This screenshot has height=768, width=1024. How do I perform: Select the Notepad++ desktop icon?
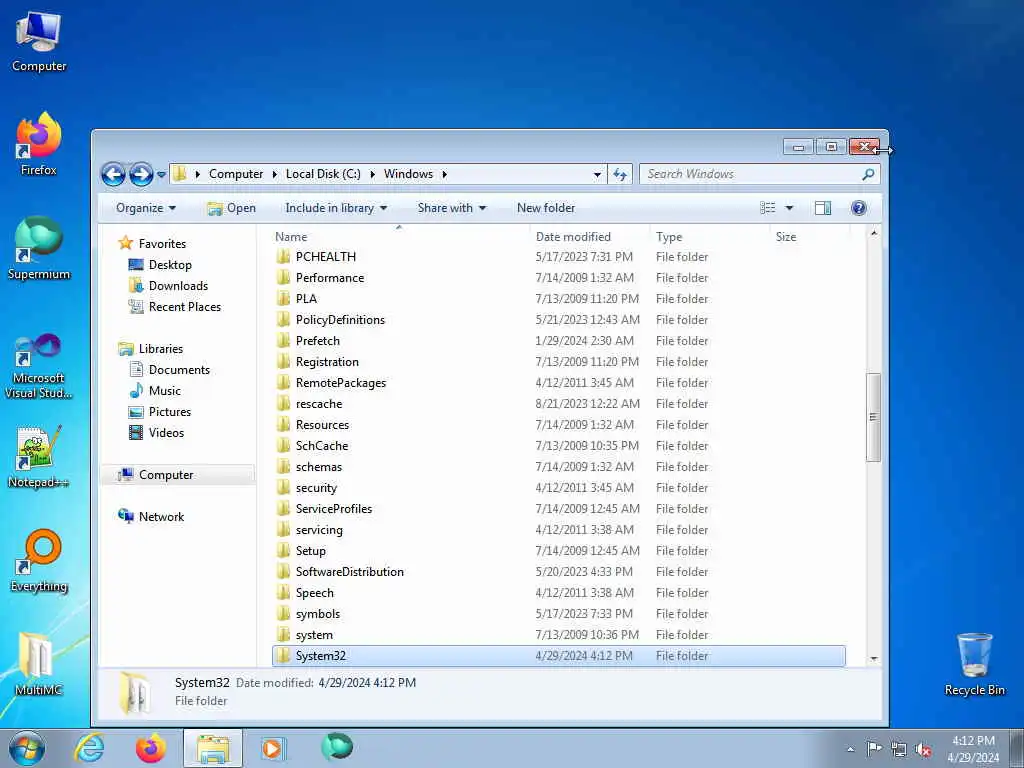click(x=39, y=457)
